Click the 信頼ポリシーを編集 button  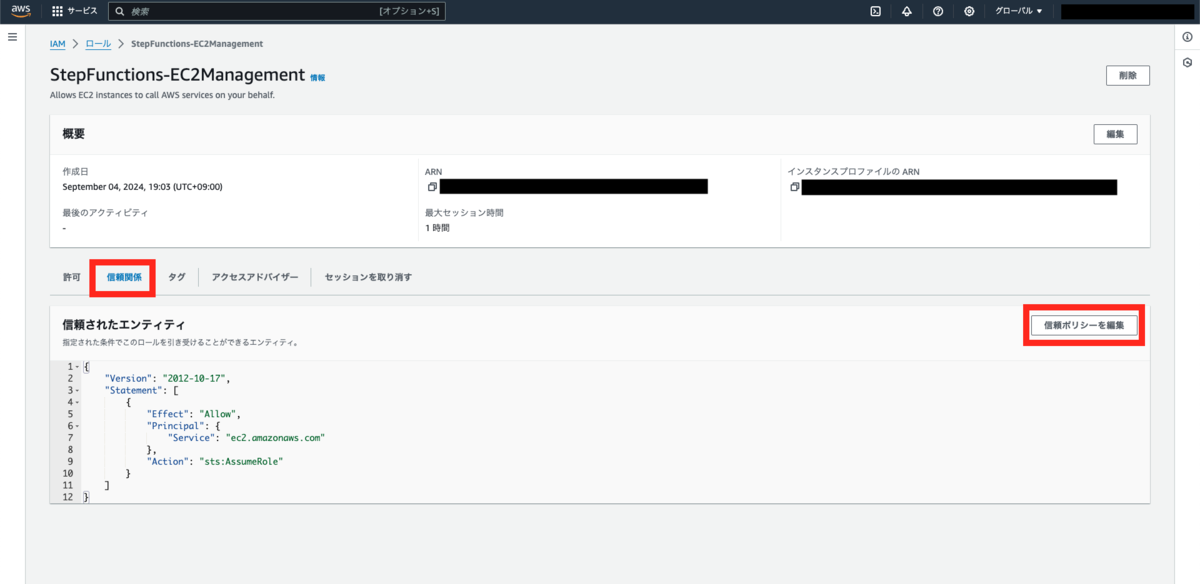pos(1084,325)
